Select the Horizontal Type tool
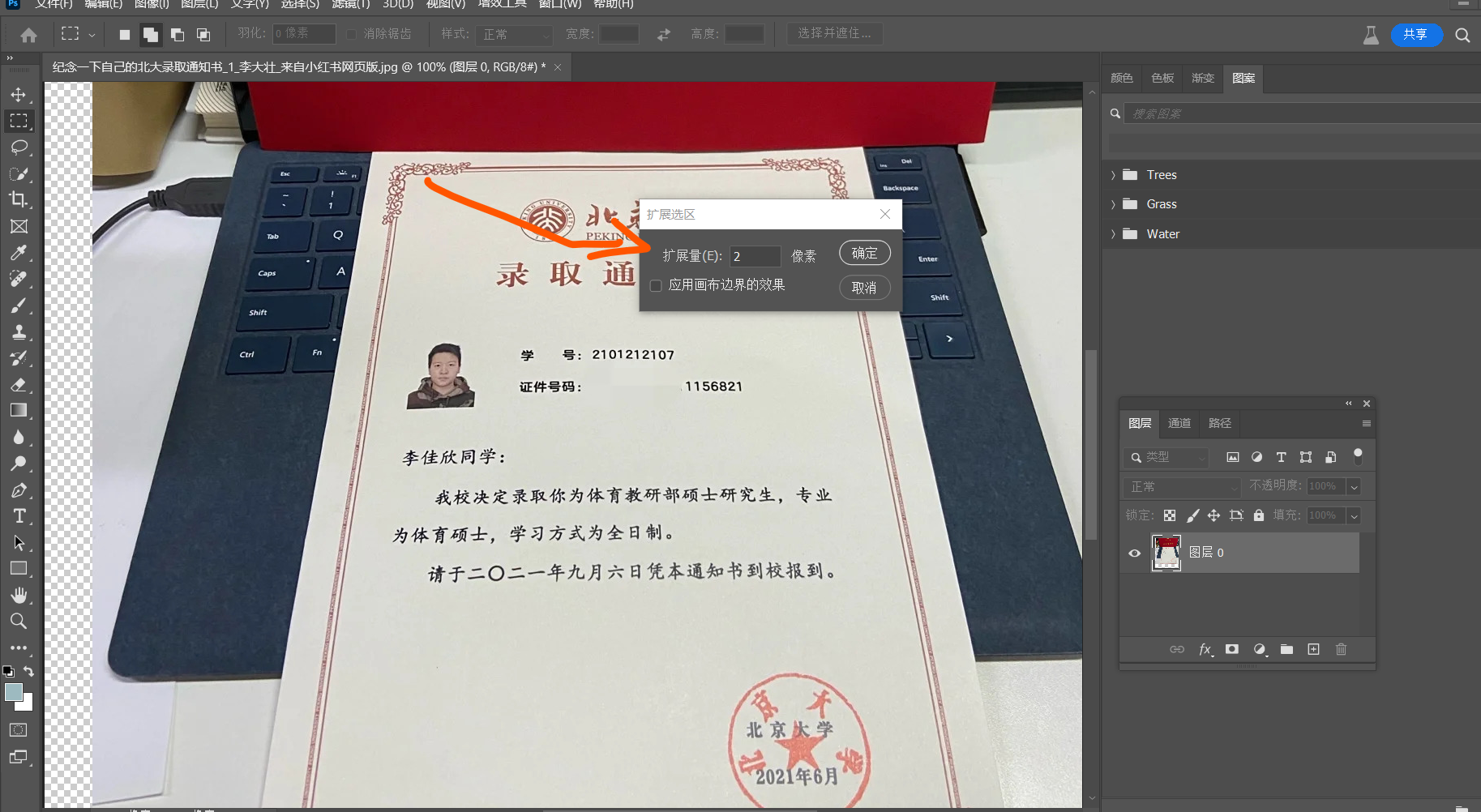1481x812 pixels. pos(19,516)
